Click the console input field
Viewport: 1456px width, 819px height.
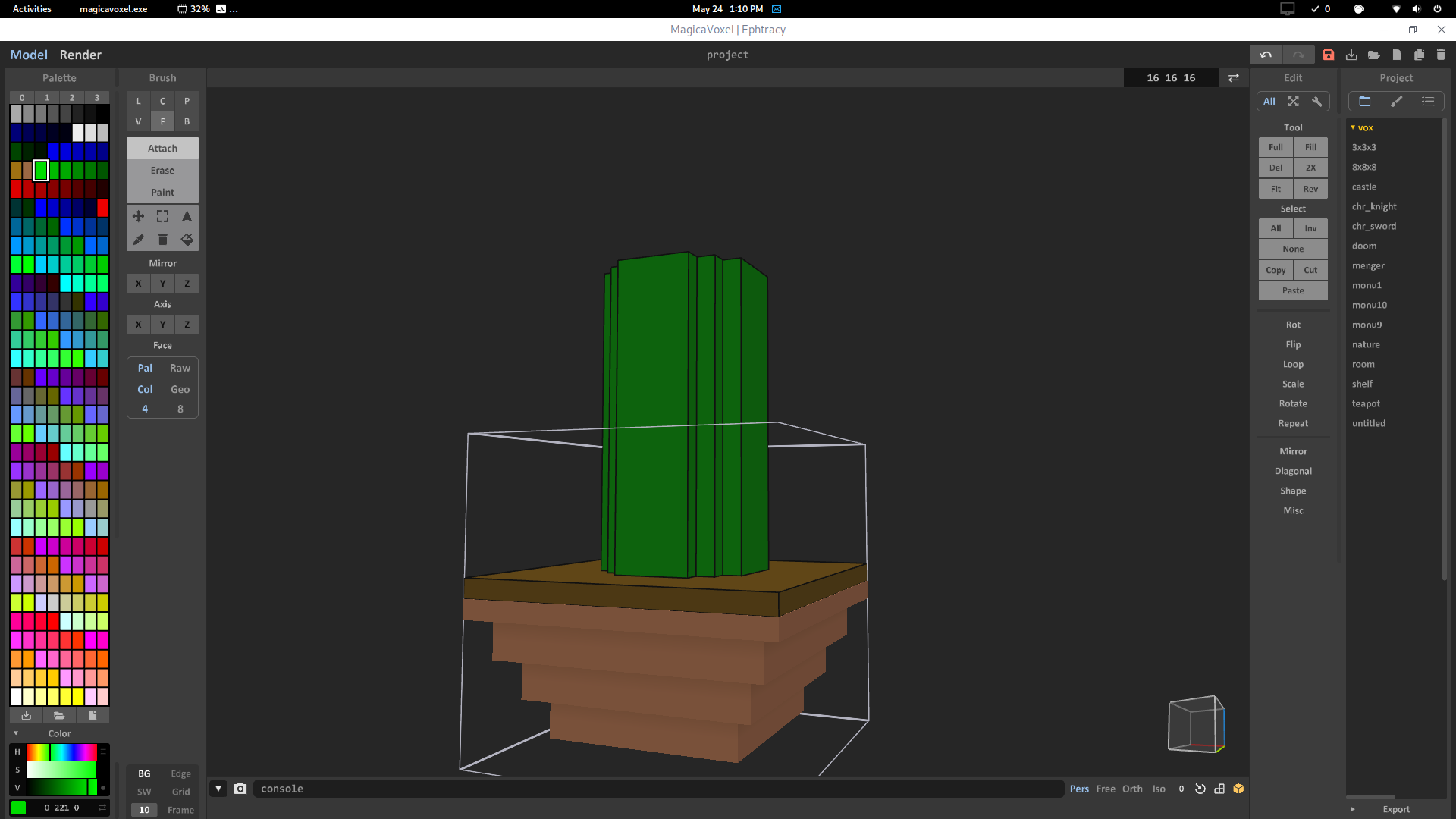pos(658,789)
